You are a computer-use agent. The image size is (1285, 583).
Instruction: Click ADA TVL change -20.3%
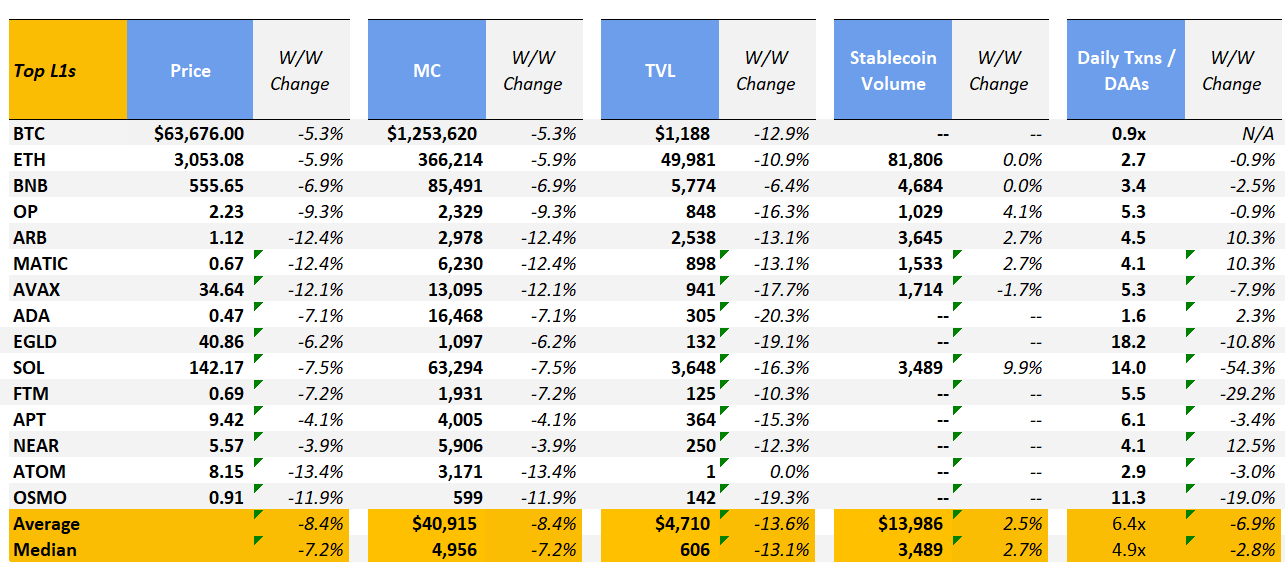click(784, 315)
